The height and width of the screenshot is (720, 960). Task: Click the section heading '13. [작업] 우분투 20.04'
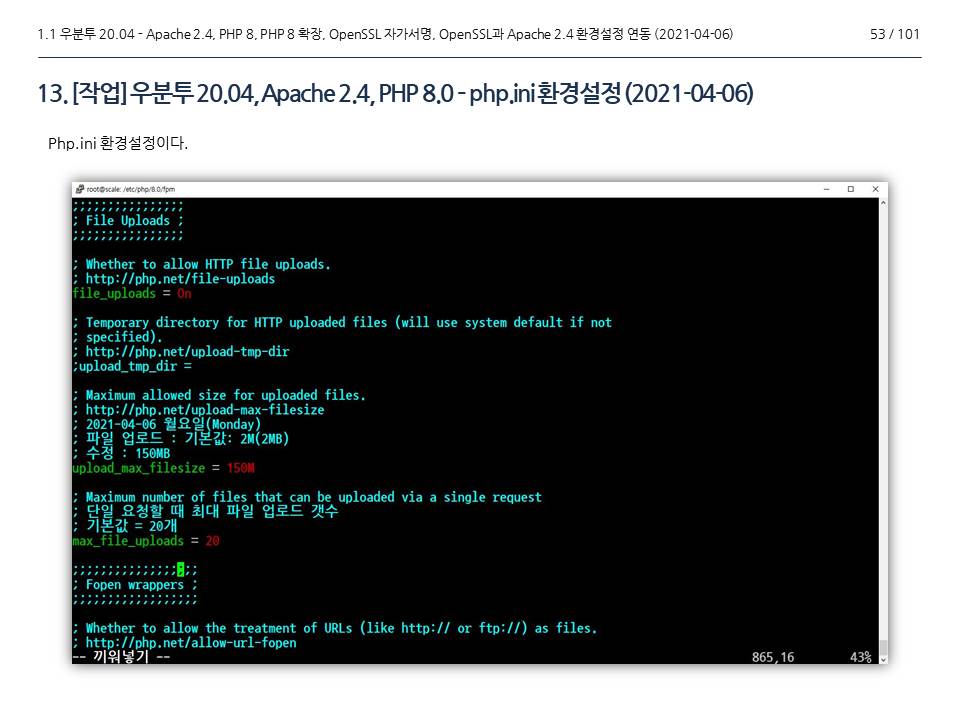[396, 94]
